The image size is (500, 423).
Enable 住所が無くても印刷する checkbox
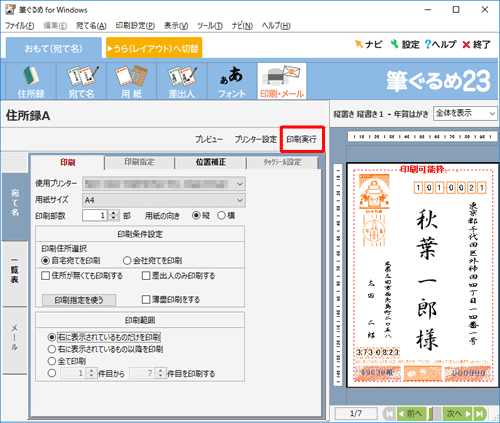click(x=82, y=276)
